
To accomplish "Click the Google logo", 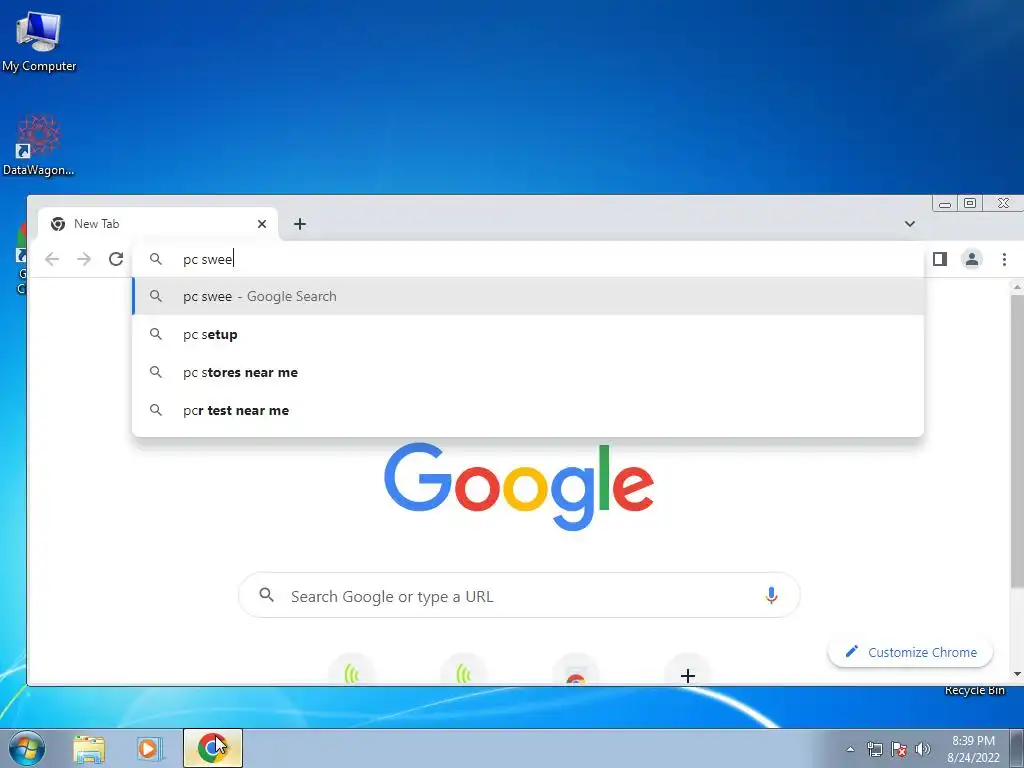I will pyautogui.click(x=519, y=487).
